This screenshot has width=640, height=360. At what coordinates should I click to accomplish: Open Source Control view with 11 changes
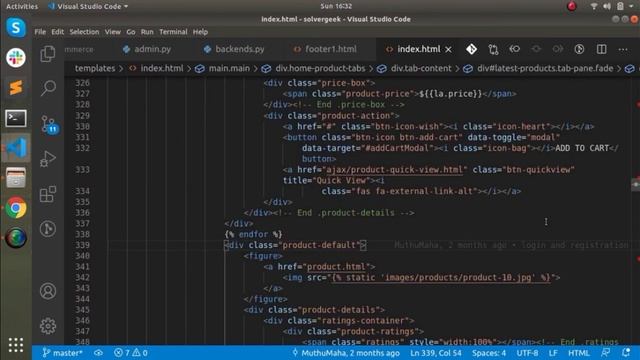point(49,125)
